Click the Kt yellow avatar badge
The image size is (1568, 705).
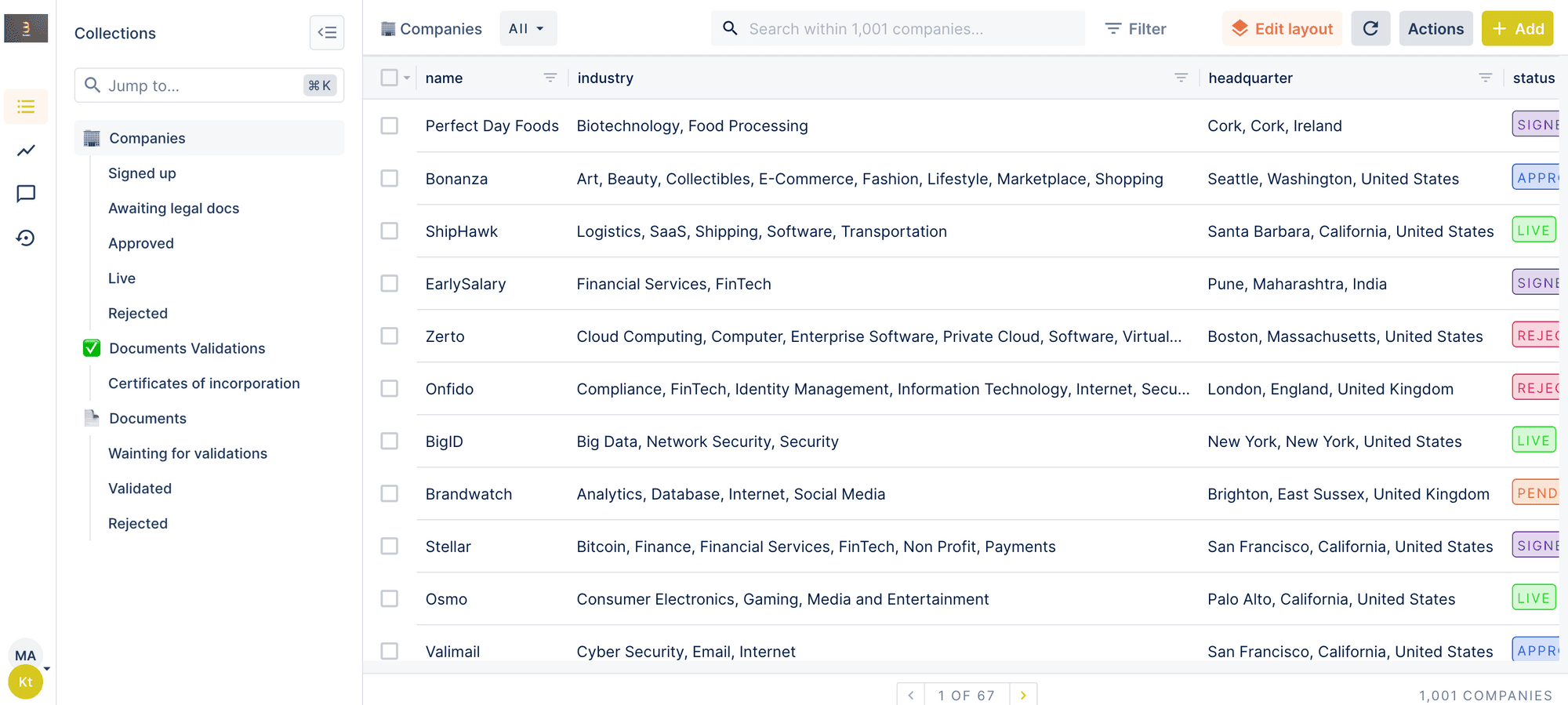click(26, 682)
